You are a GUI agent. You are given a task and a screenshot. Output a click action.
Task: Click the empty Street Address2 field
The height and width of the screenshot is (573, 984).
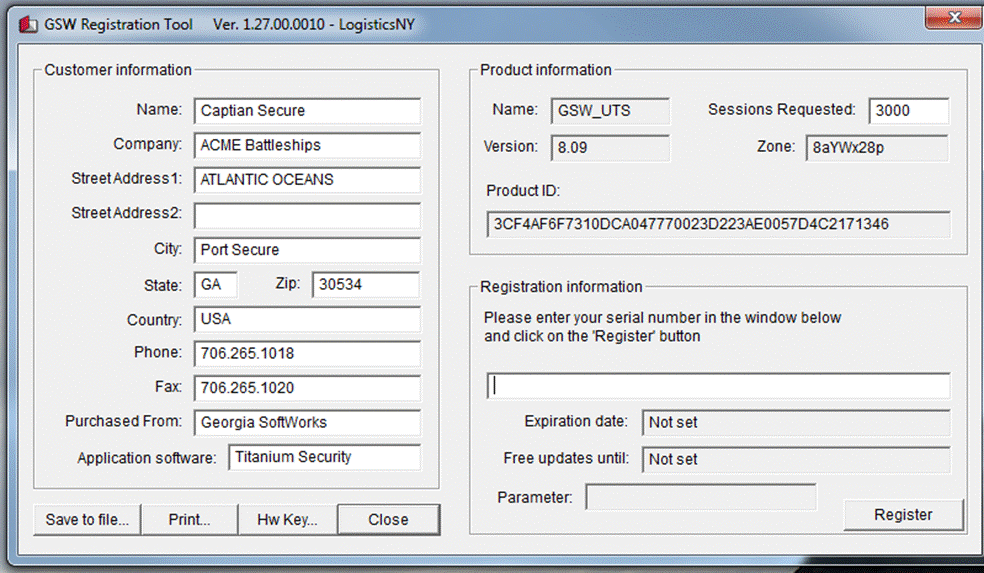click(x=307, y=215)
